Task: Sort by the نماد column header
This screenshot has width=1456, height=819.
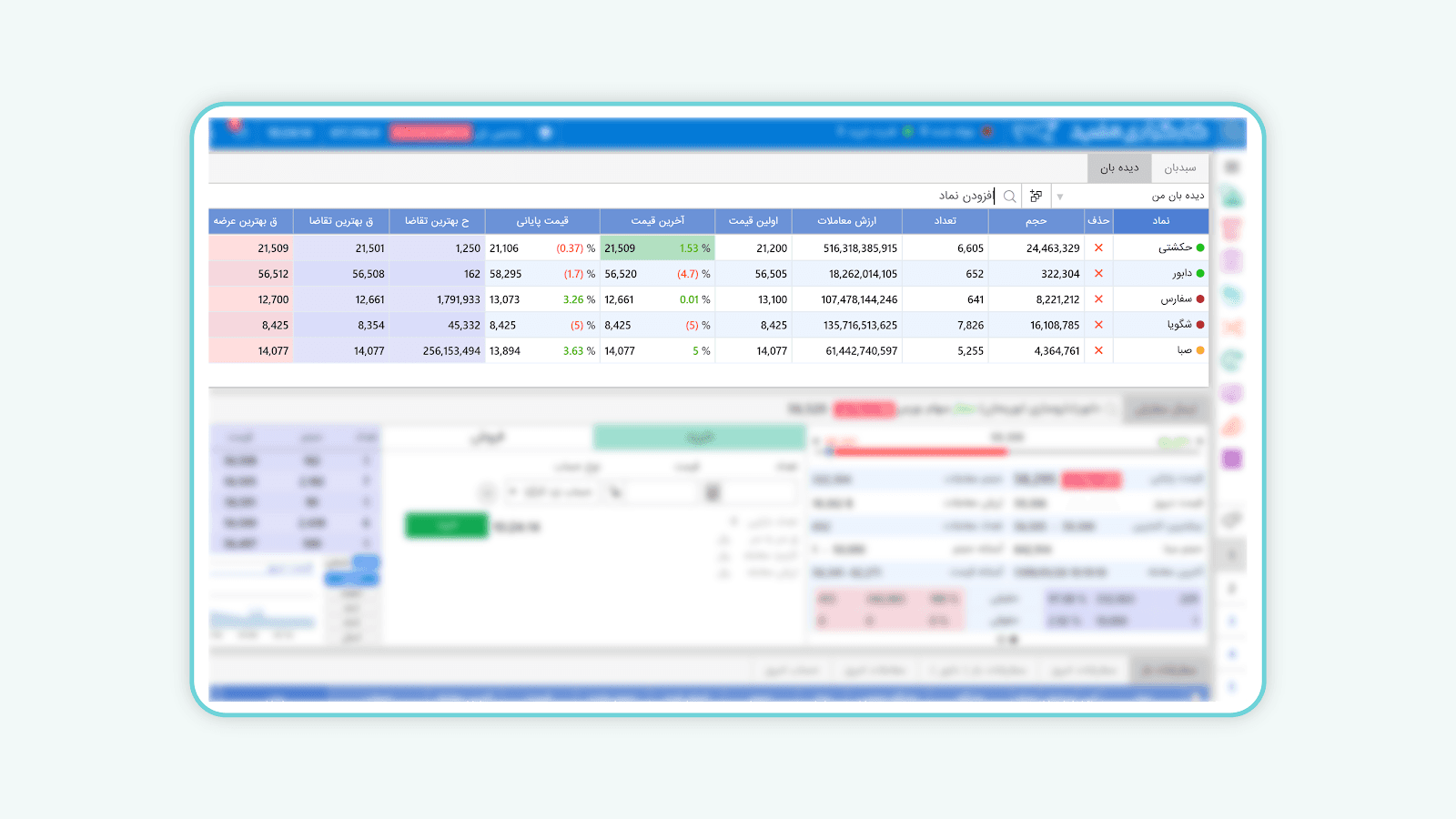Action: (1161, 220)
